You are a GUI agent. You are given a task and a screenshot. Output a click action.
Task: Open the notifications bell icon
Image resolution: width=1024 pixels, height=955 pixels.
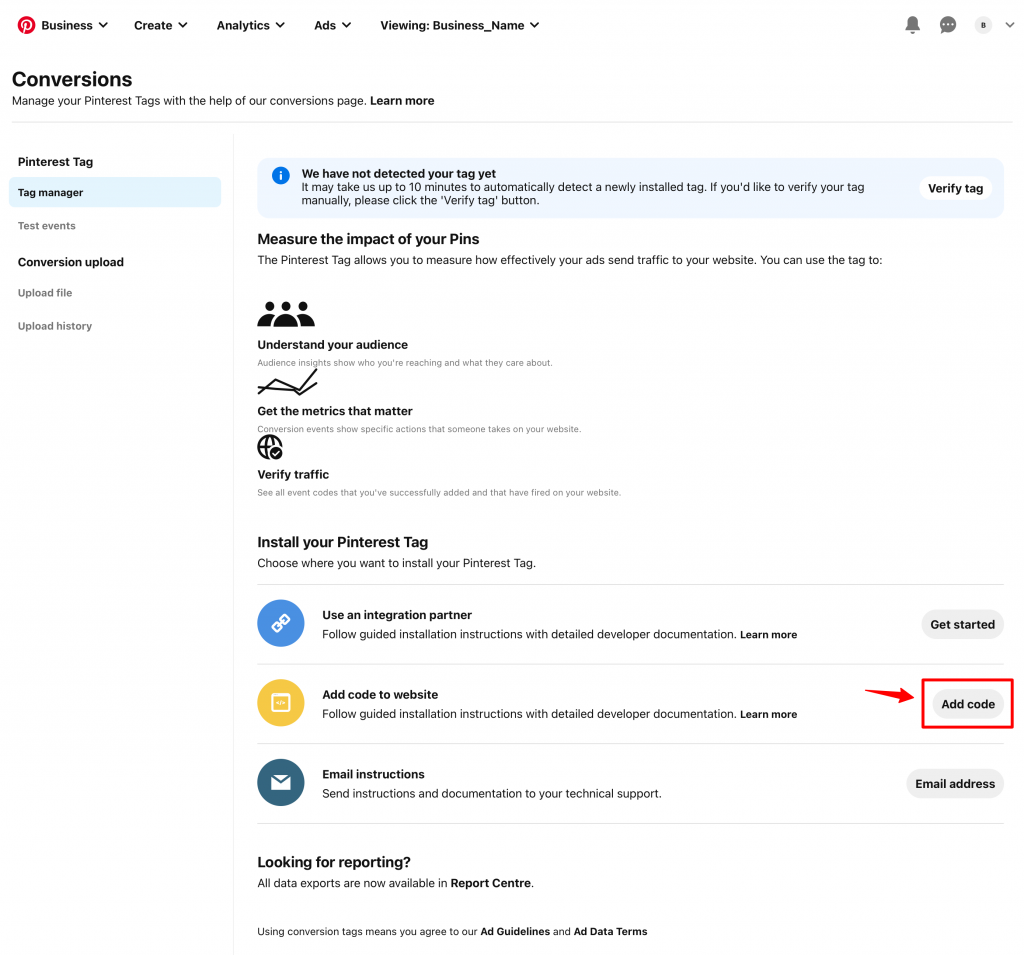(912, 25)
